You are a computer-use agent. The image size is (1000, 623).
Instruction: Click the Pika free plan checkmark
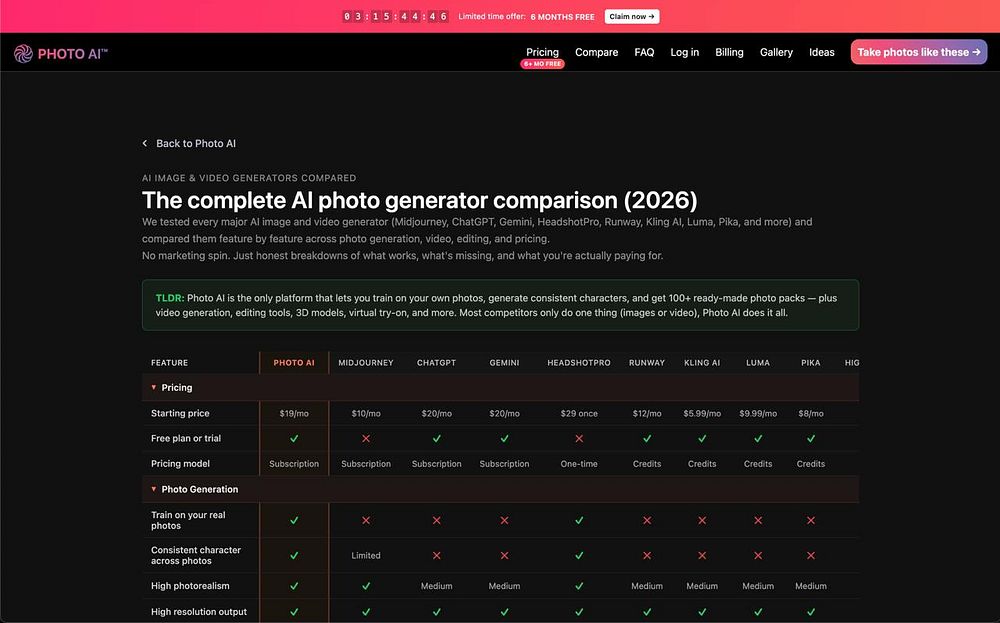(x=811, y=439)
